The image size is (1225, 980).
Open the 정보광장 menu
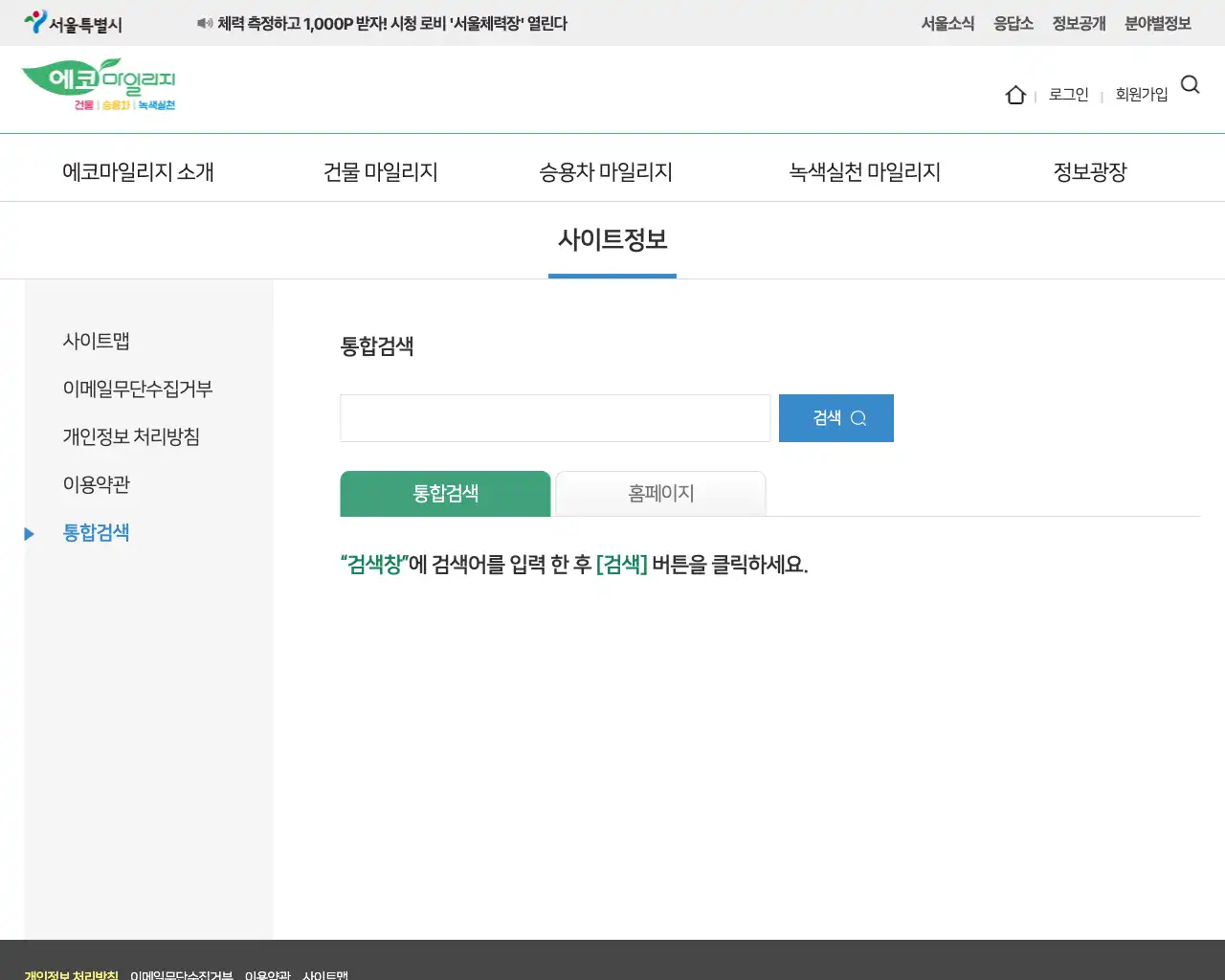click(1090, 171)
